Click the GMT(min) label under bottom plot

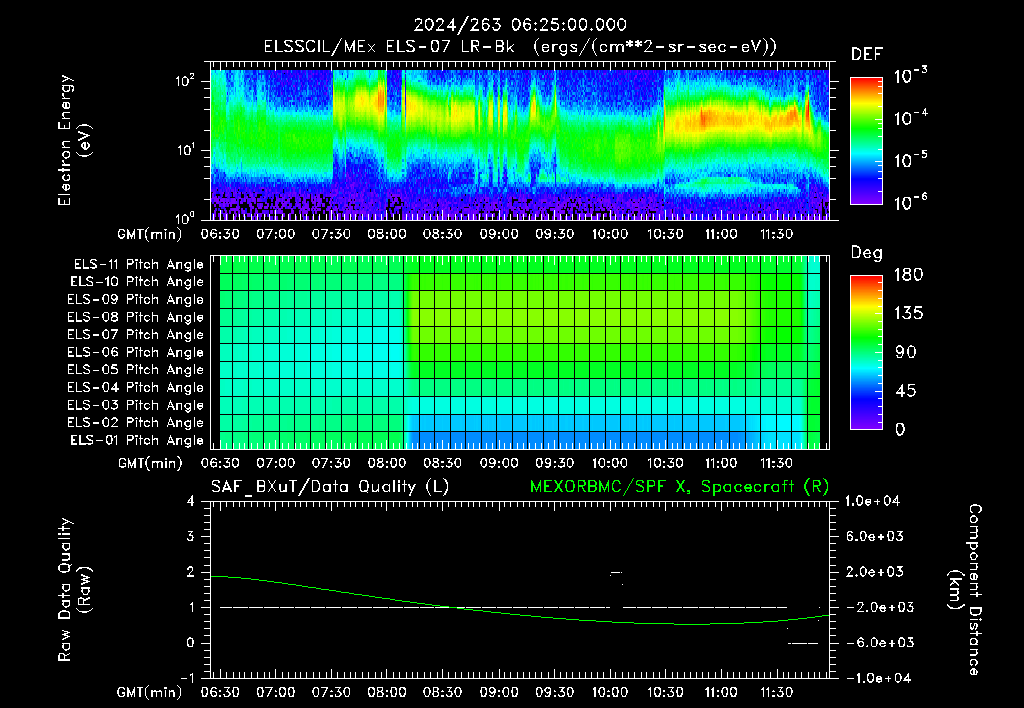pos(150,692)
